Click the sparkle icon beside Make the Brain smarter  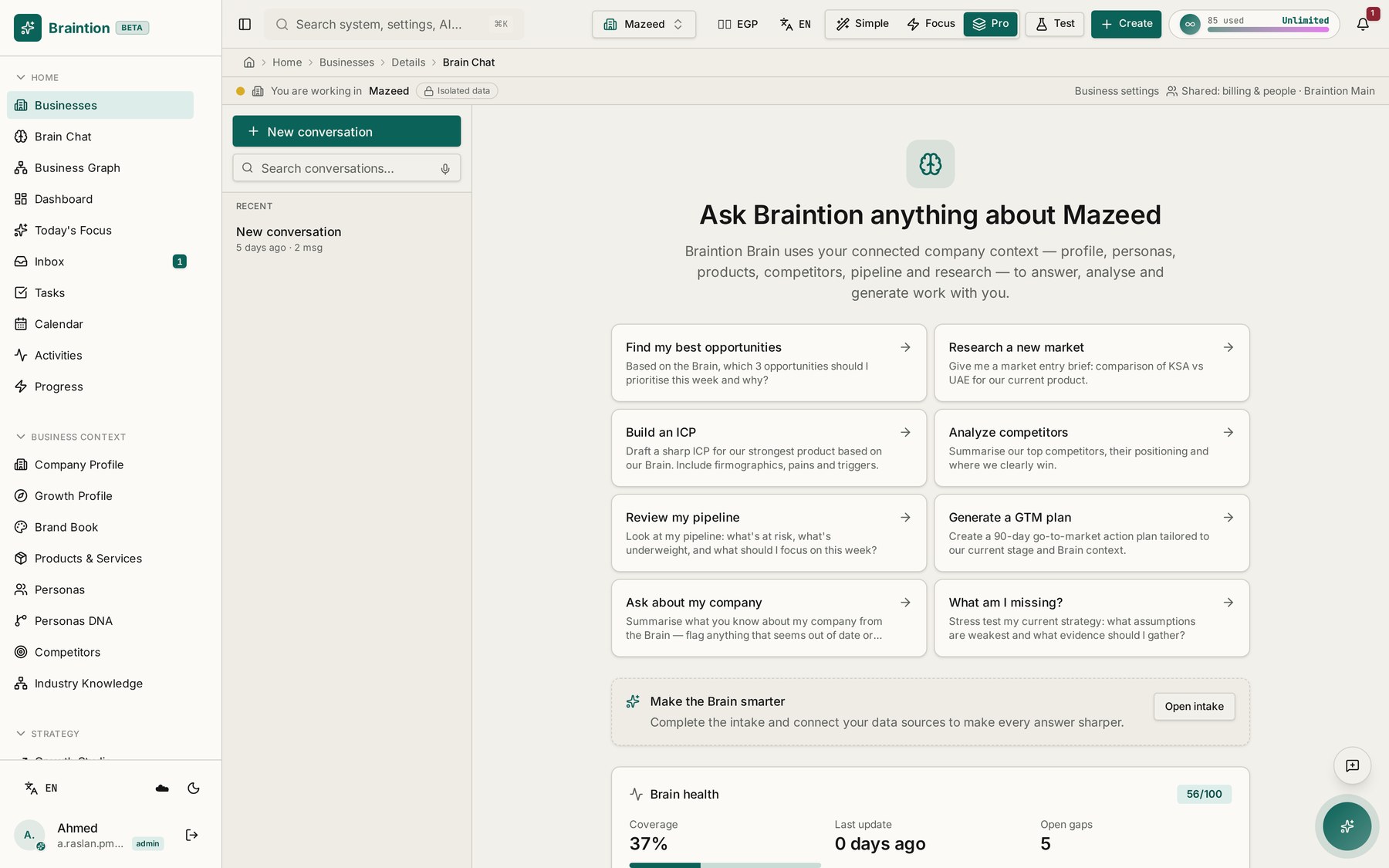pyautogui.click(x=633, y=701)
